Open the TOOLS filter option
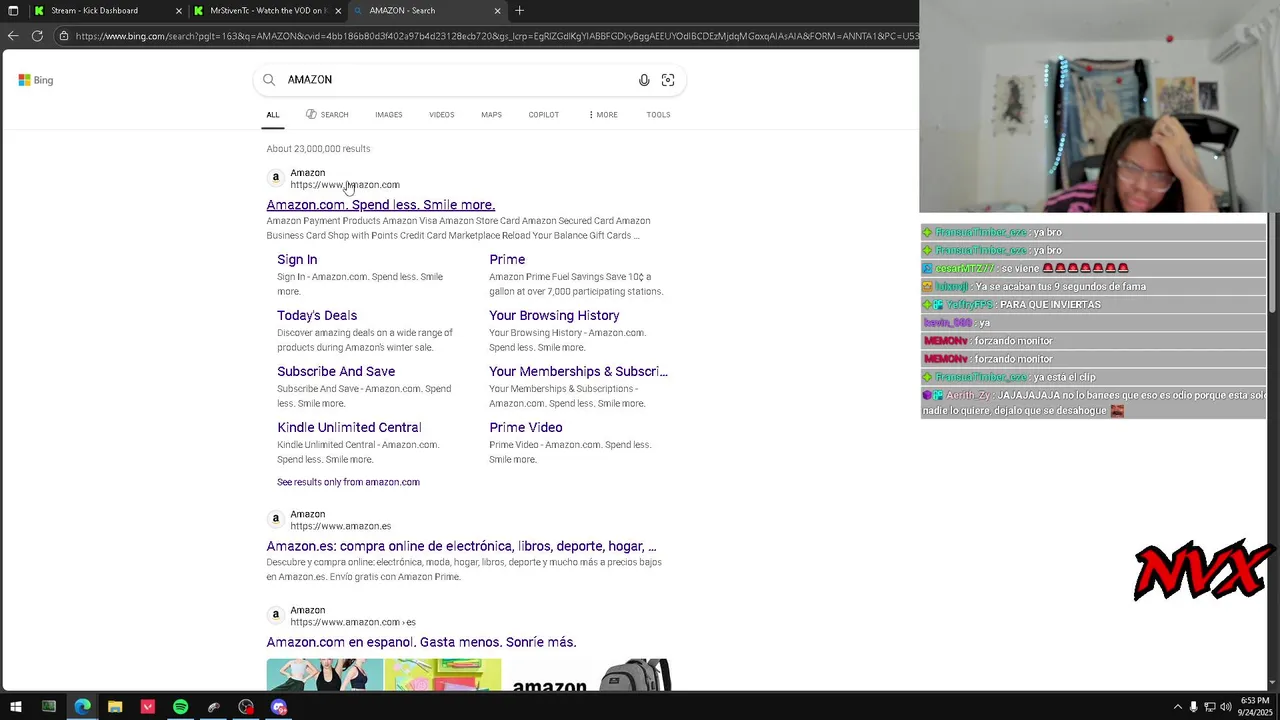 tap(658, 115)
